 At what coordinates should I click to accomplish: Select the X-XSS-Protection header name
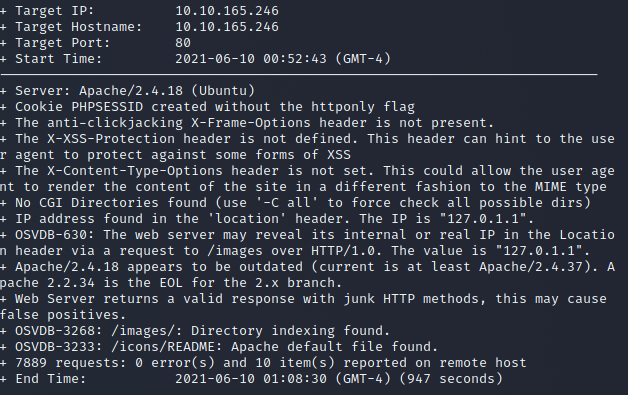(111, 139)
